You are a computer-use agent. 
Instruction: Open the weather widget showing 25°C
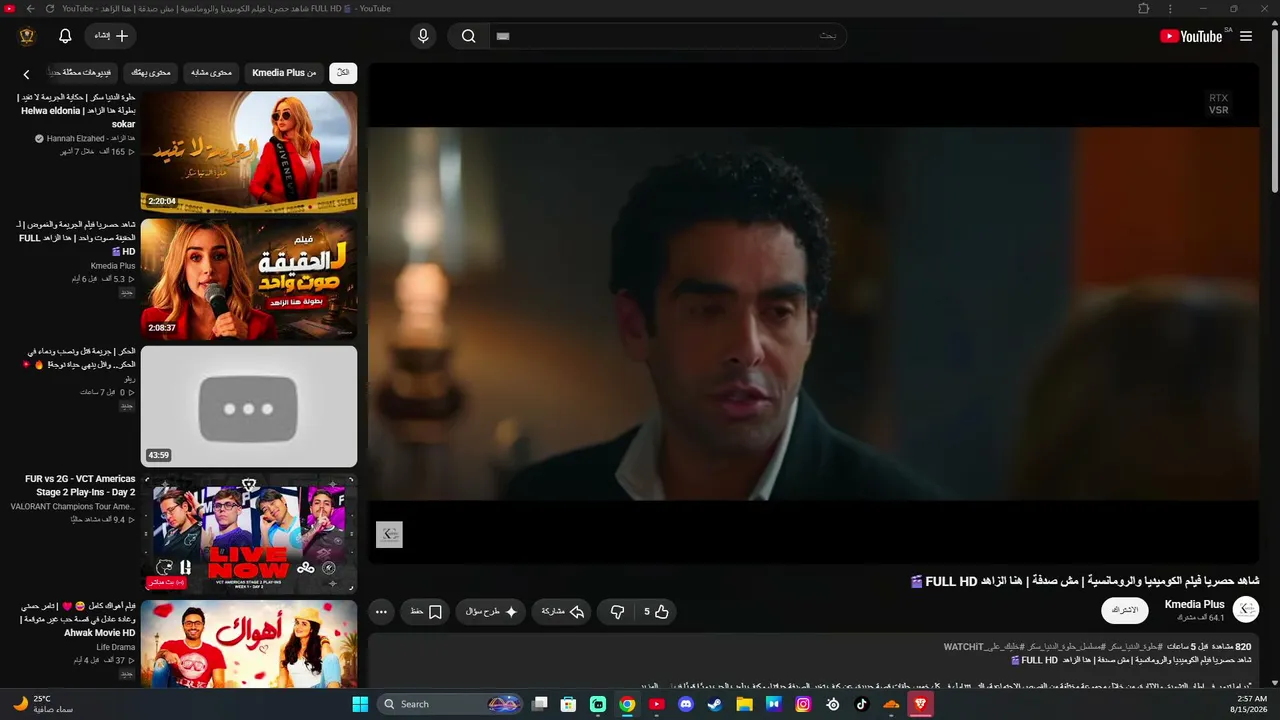tap(43, 704)
